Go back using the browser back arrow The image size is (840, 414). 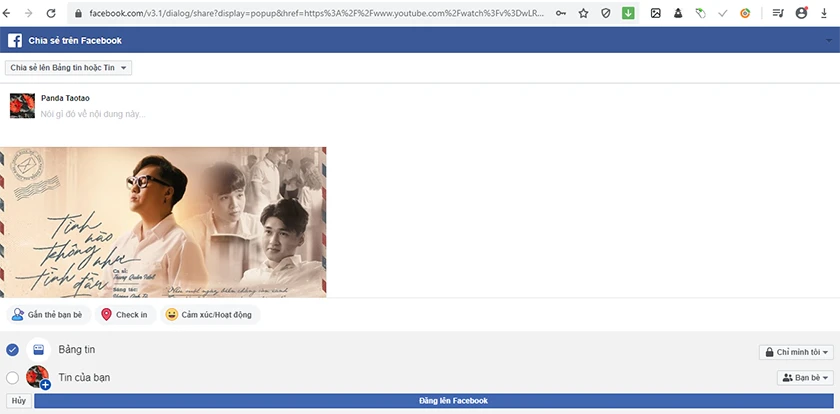click(x=6, y=13)
